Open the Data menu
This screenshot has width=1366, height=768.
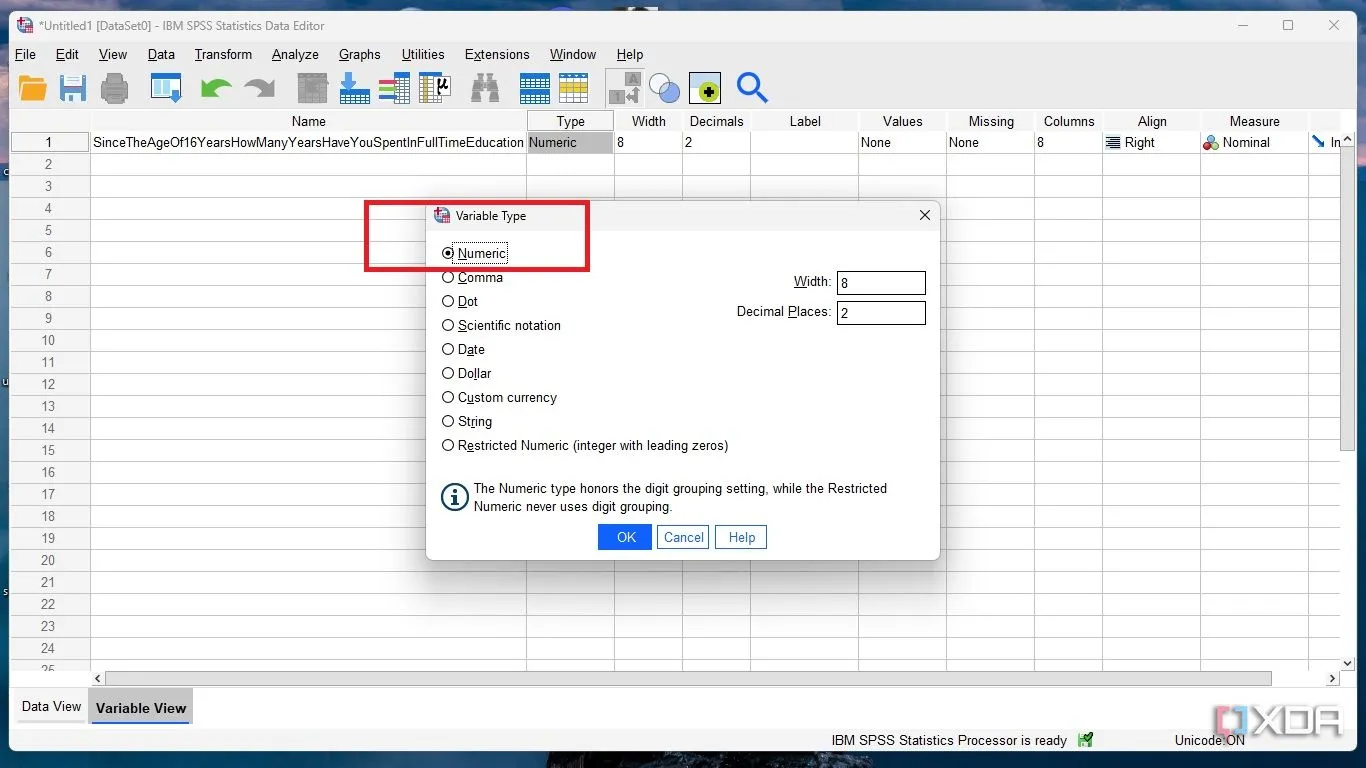click(161, 55)
